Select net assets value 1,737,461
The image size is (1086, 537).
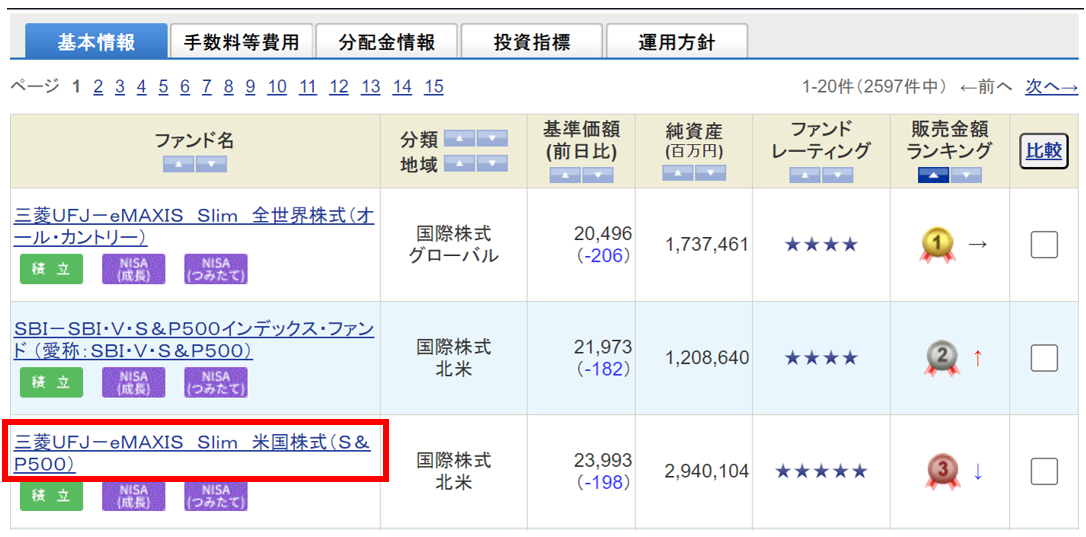pyautogui.click(x=706, y=245)
